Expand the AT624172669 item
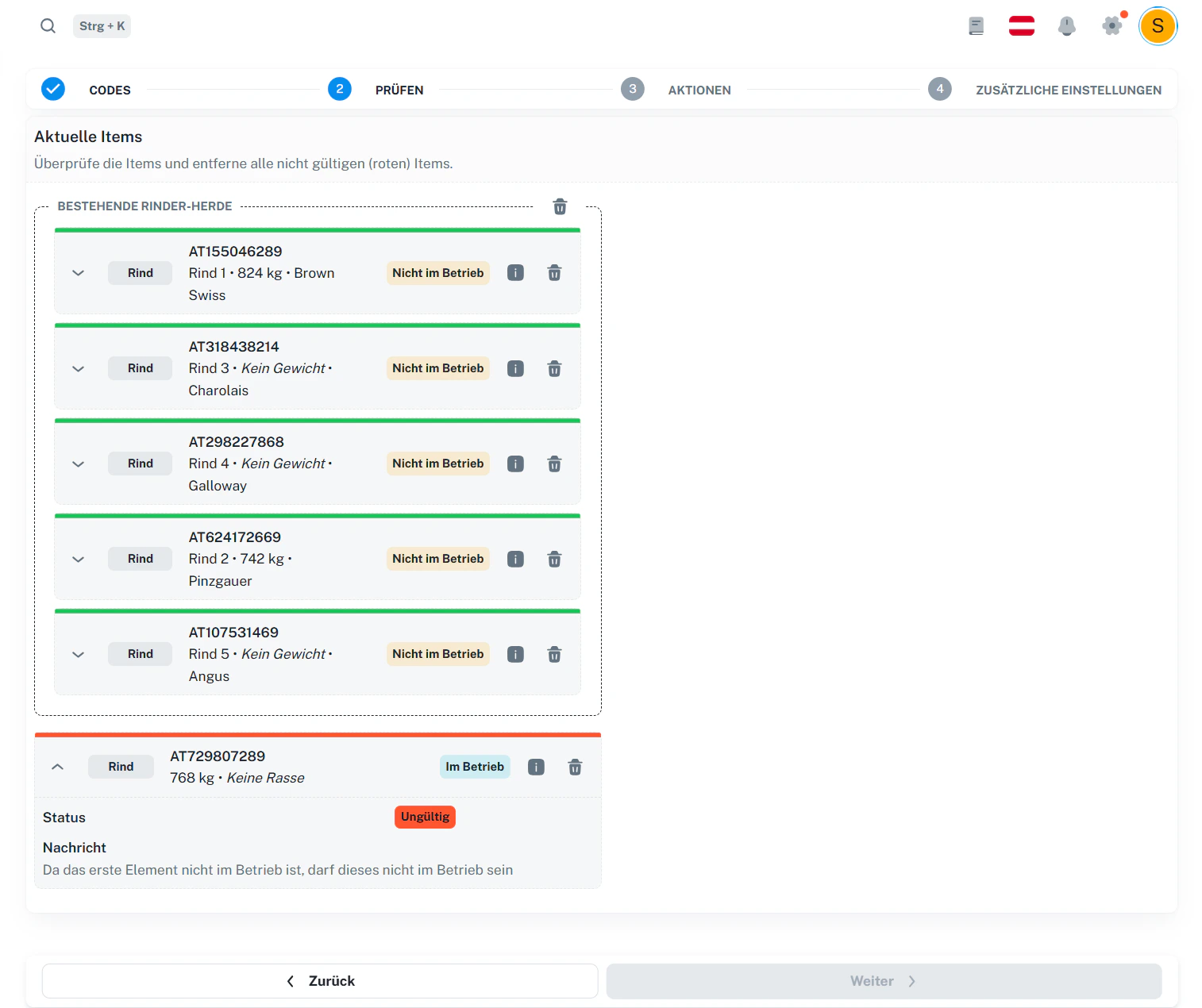 78,559
